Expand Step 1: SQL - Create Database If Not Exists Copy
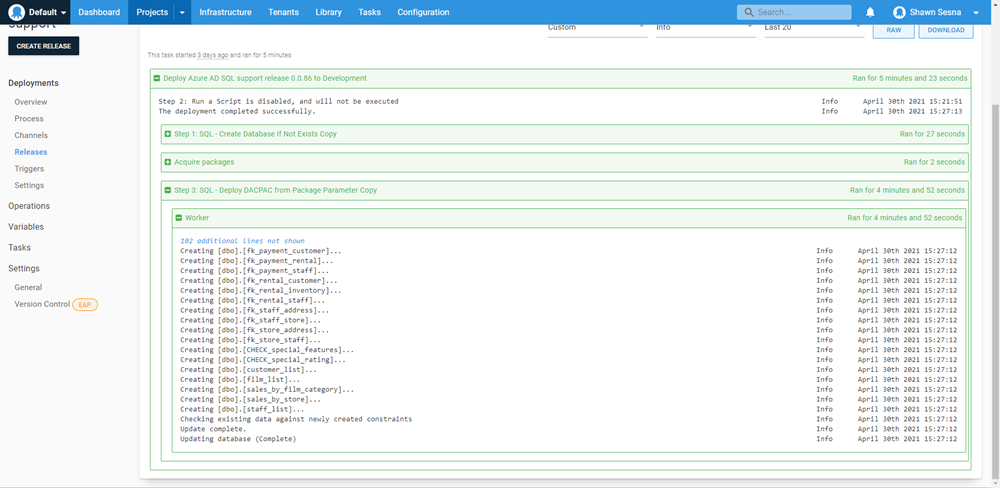The height and width of the screenshot is (488, 1000). [168, 134]
